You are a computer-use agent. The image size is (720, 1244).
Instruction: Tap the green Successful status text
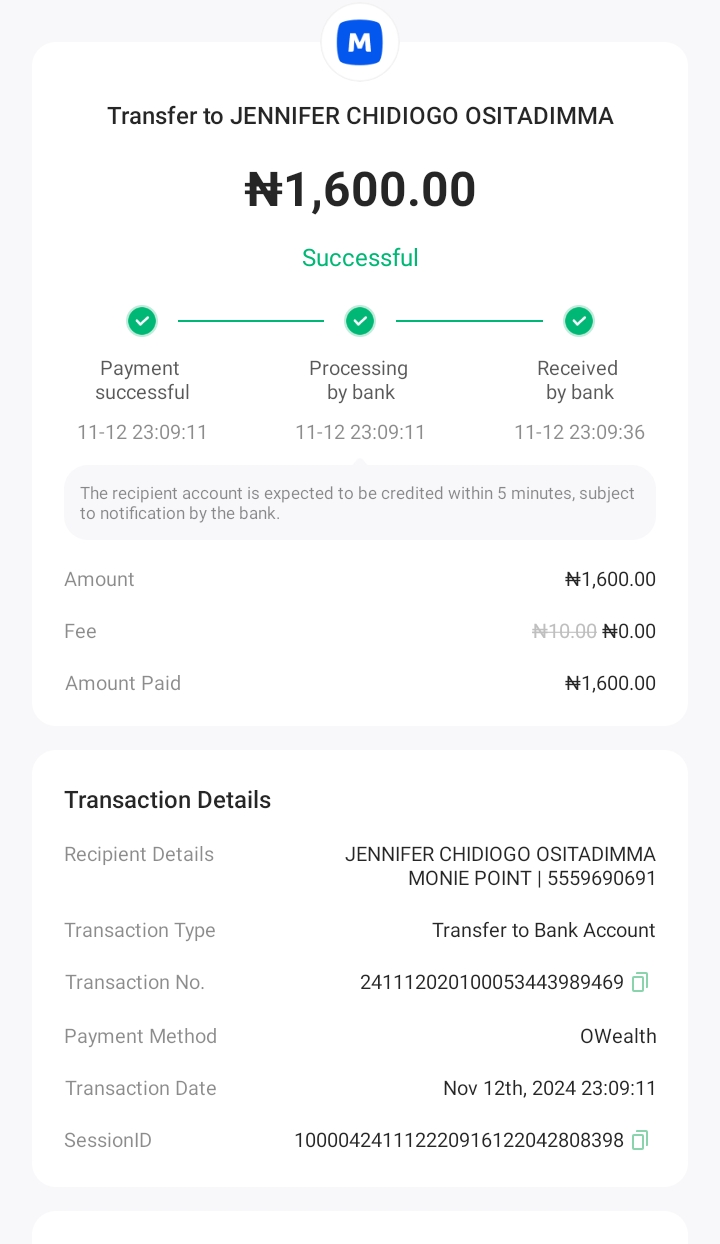[360, 258]
